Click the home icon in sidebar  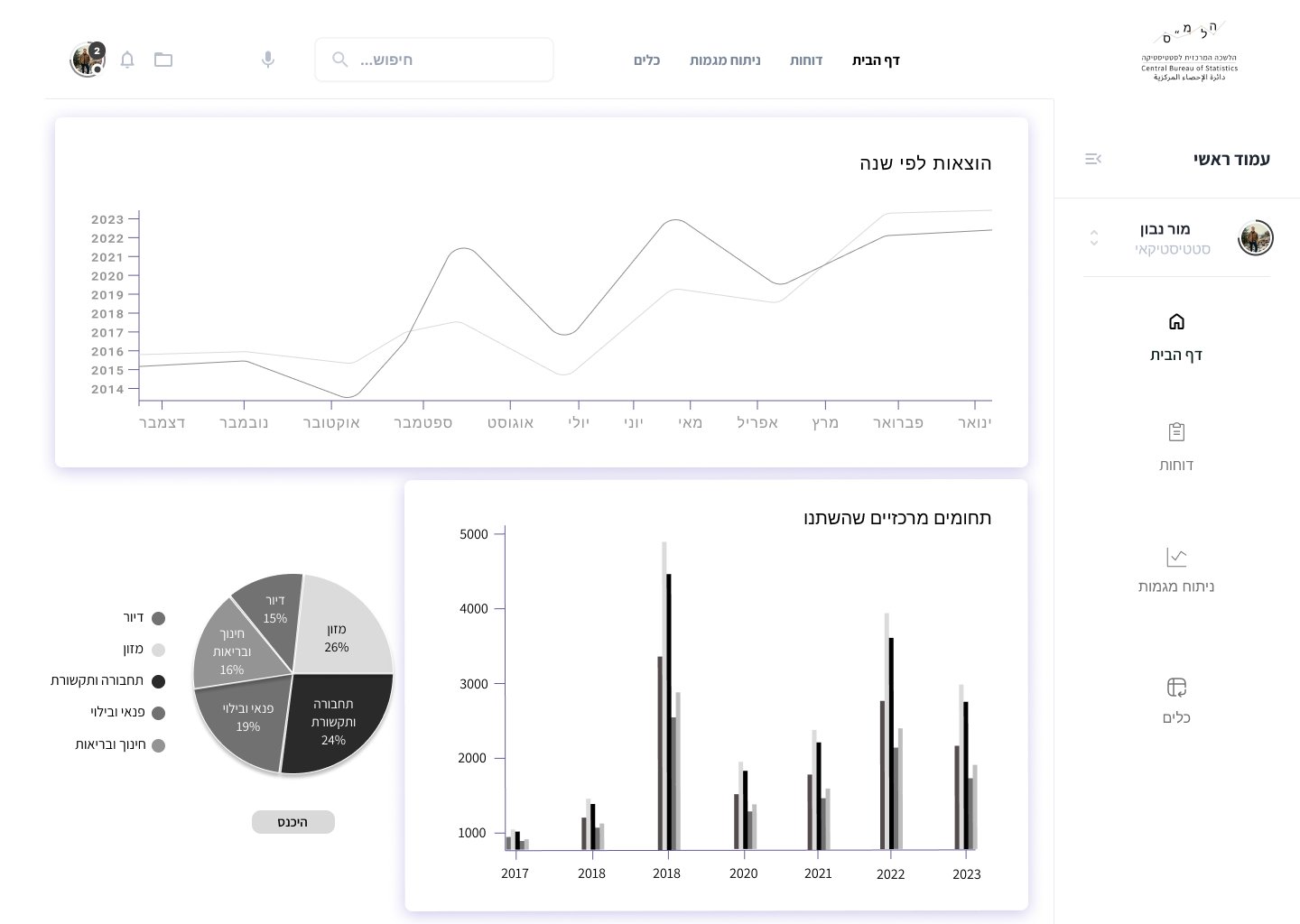[x=1176, y=322]
